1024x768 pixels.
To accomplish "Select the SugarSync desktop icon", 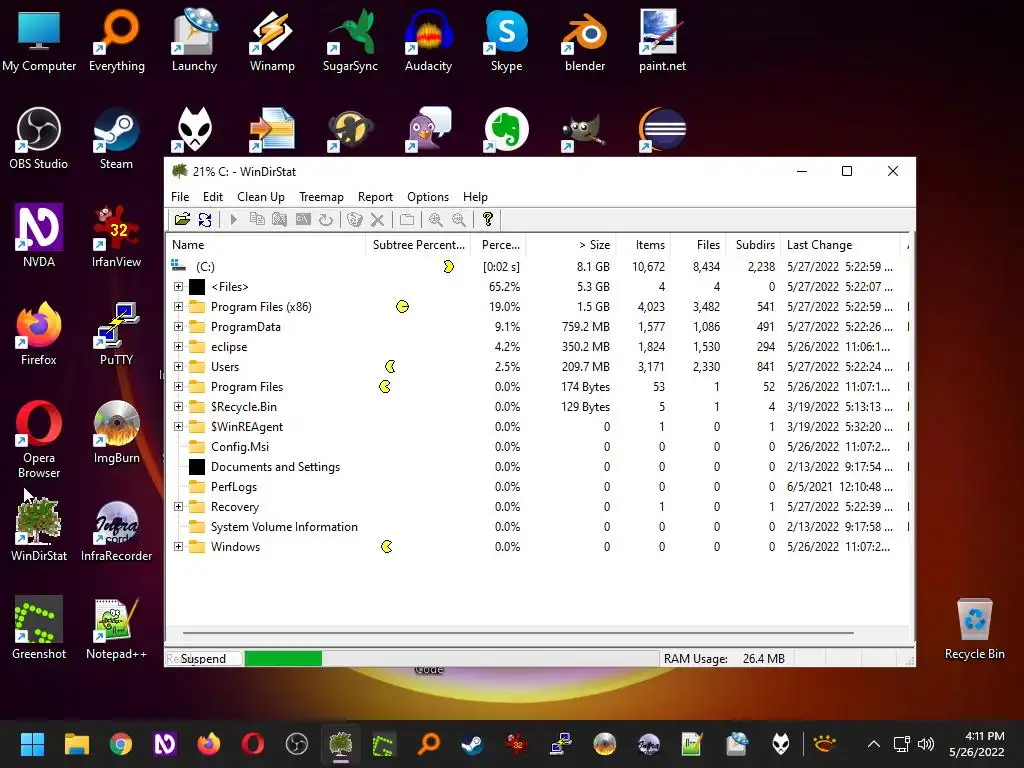I will click(x=350, y=40).
